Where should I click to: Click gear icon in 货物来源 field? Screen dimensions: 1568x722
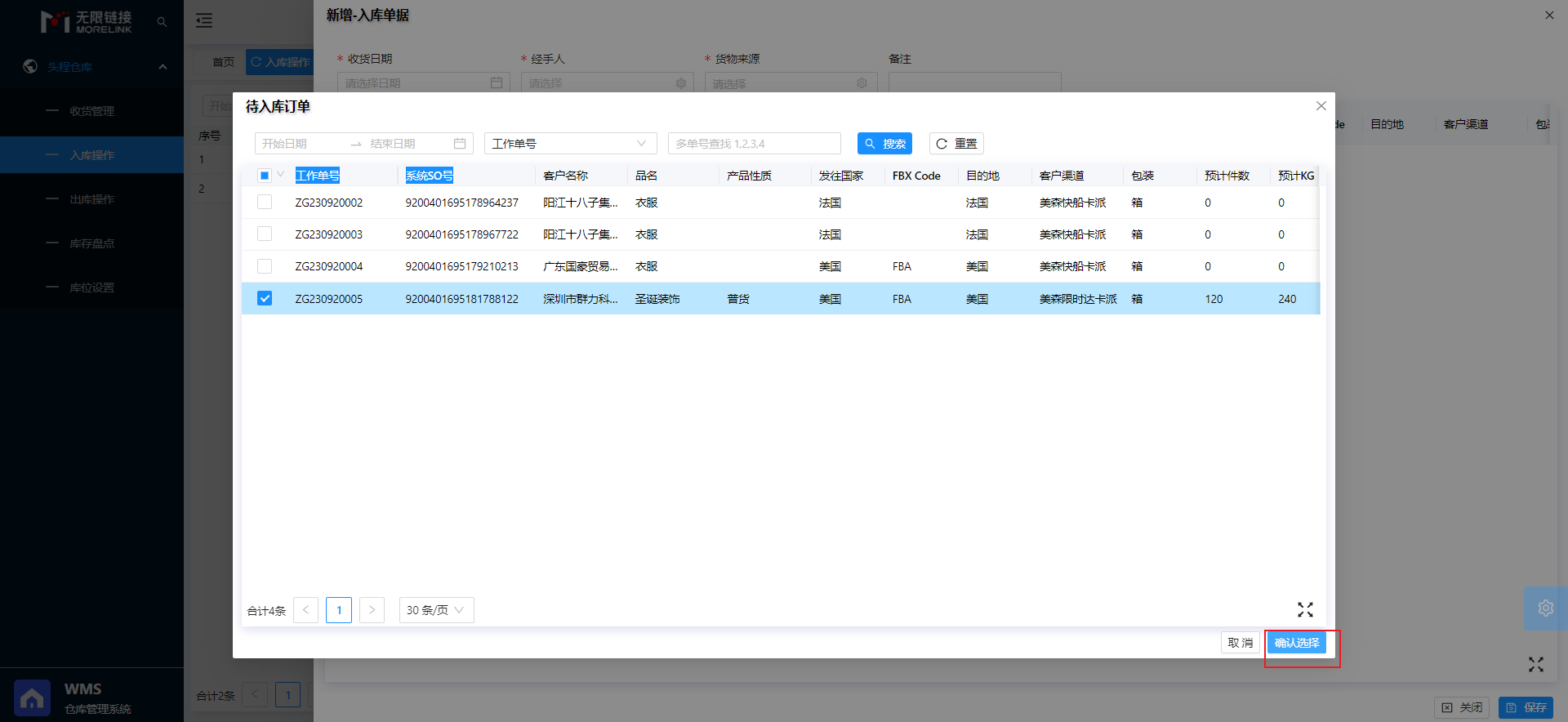tap(862, 83)
